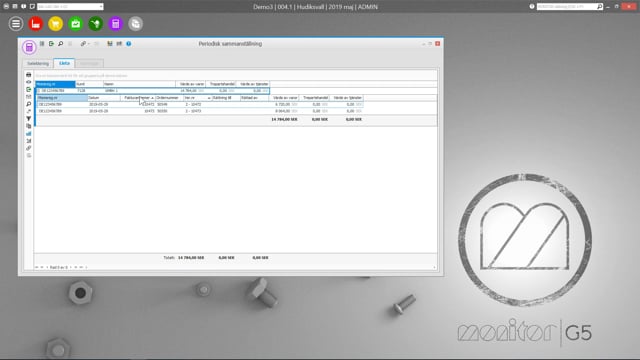Viewport: 640px width, 360px height.
Task: Toggle the eye preview icon in sidebar
Action: [29, 82]
